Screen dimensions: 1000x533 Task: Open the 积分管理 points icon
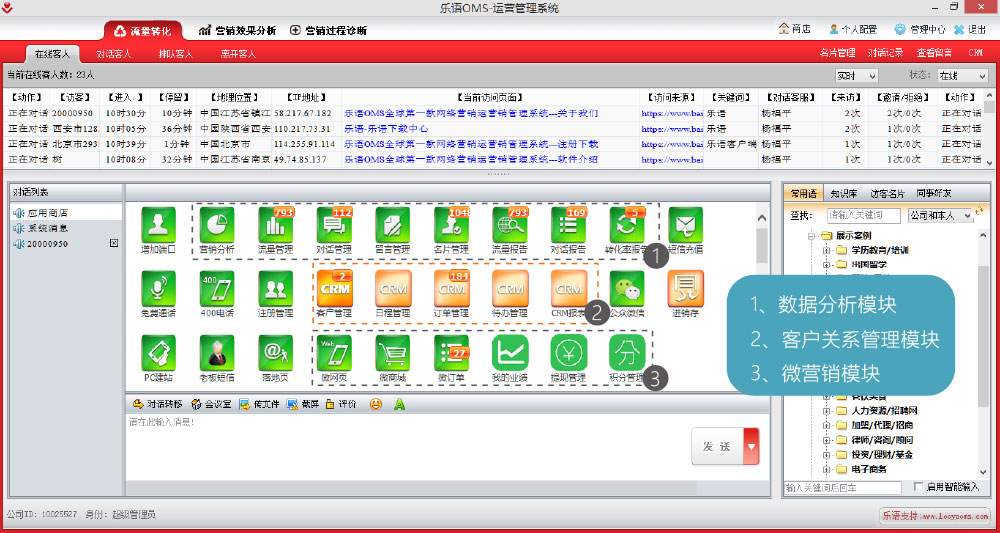tap(627, 354)
